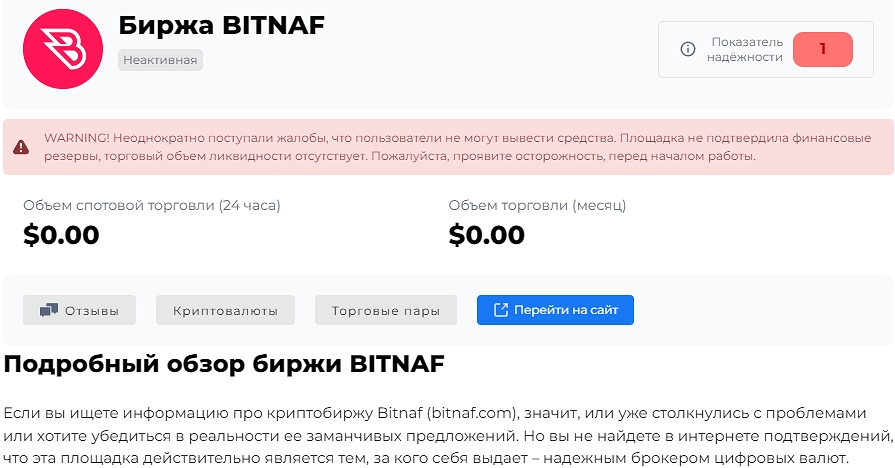The width and height of the screenshot is (895, 468).
Task: Click the Объем торговли (месяц) label
Action: [x=537, y=205]
